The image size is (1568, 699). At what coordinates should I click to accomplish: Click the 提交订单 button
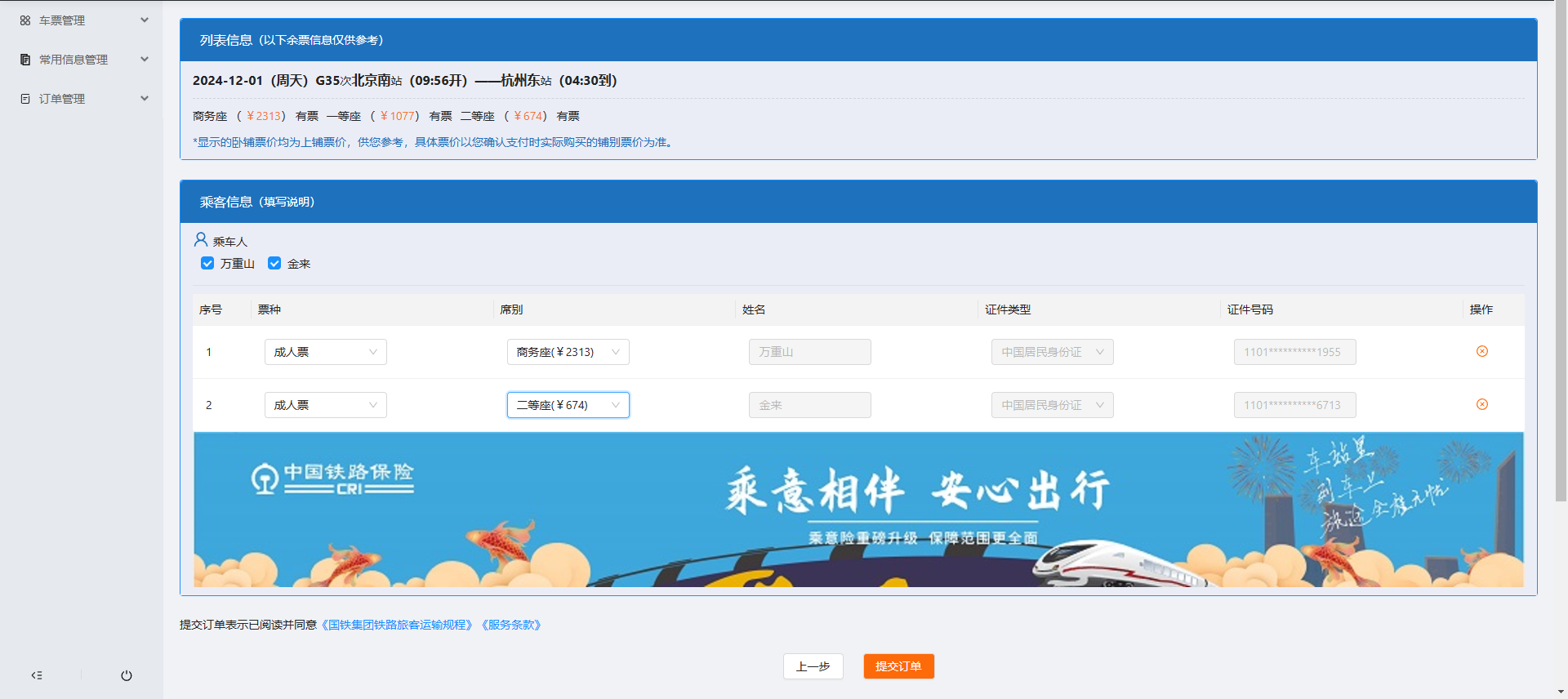click(898, 666)
